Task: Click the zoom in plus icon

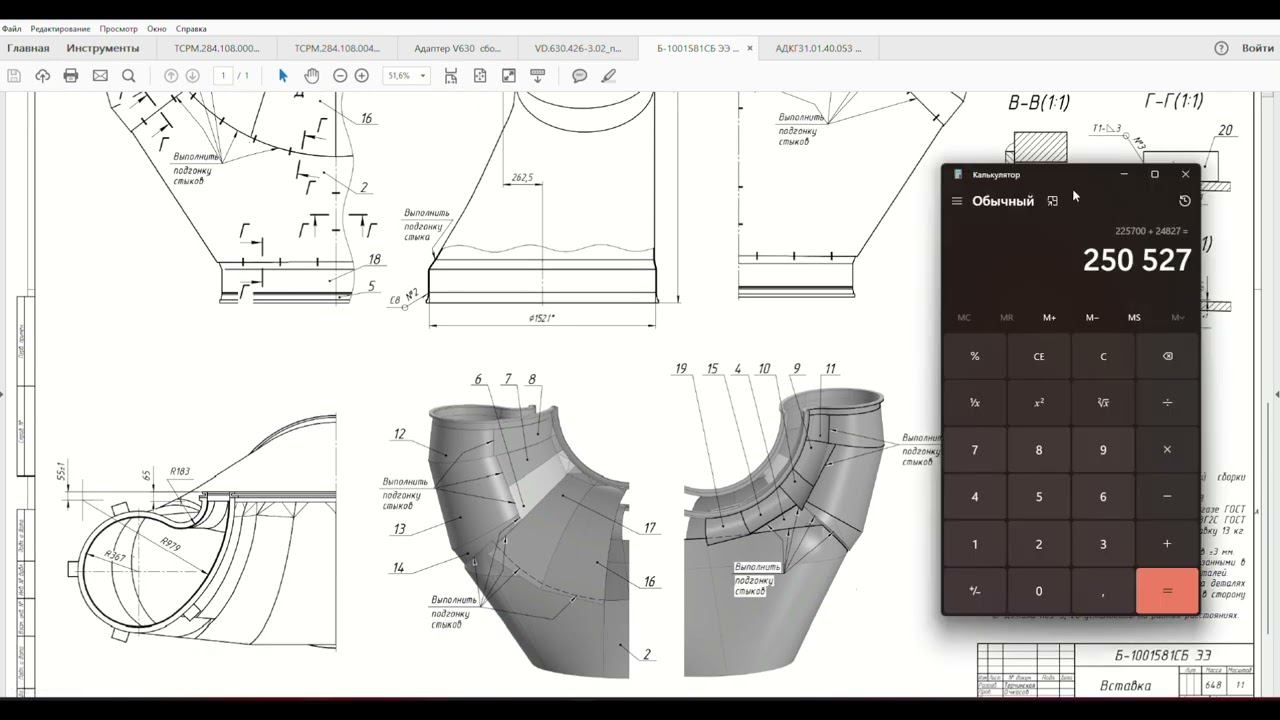Action: click(x=362, y=76)
